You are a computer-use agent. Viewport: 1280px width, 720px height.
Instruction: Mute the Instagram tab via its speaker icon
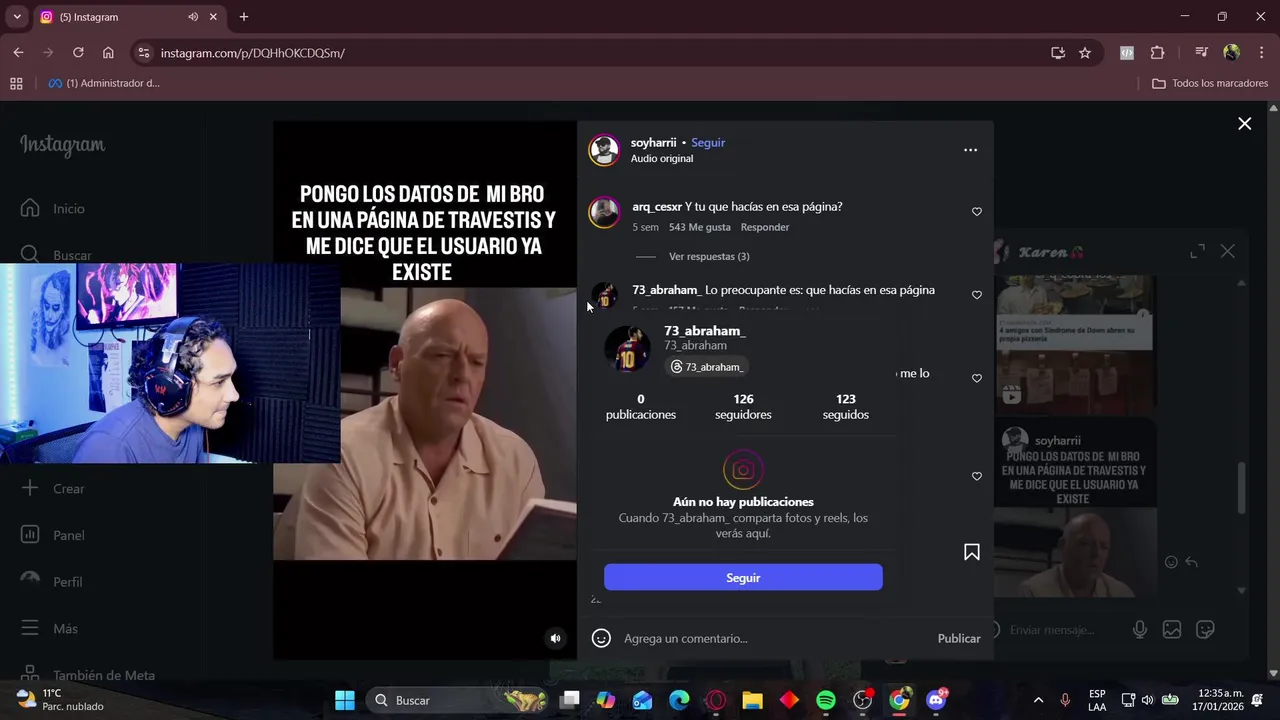(193, 17)
